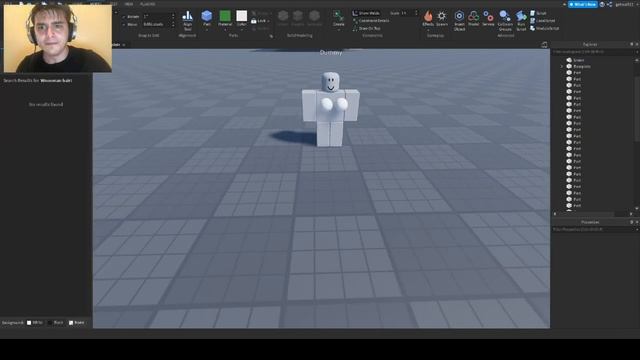This screenshot has width=640, height=360.
Task: Open Collision Groups editor
Action: pos(505,20)
